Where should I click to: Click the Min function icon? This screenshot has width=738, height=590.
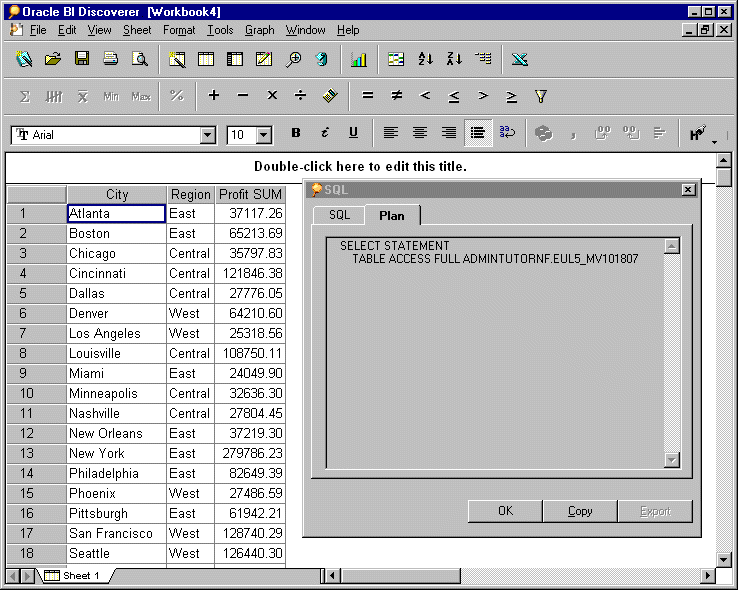click(111, 96)
